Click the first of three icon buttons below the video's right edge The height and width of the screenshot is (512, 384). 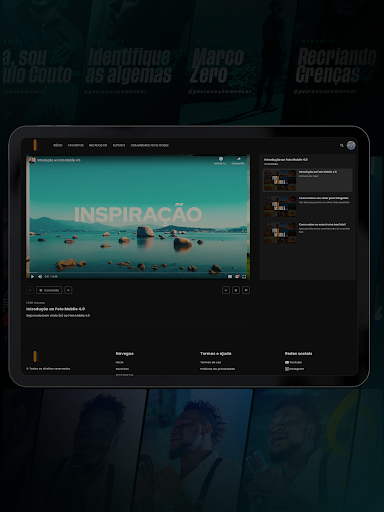226,290
